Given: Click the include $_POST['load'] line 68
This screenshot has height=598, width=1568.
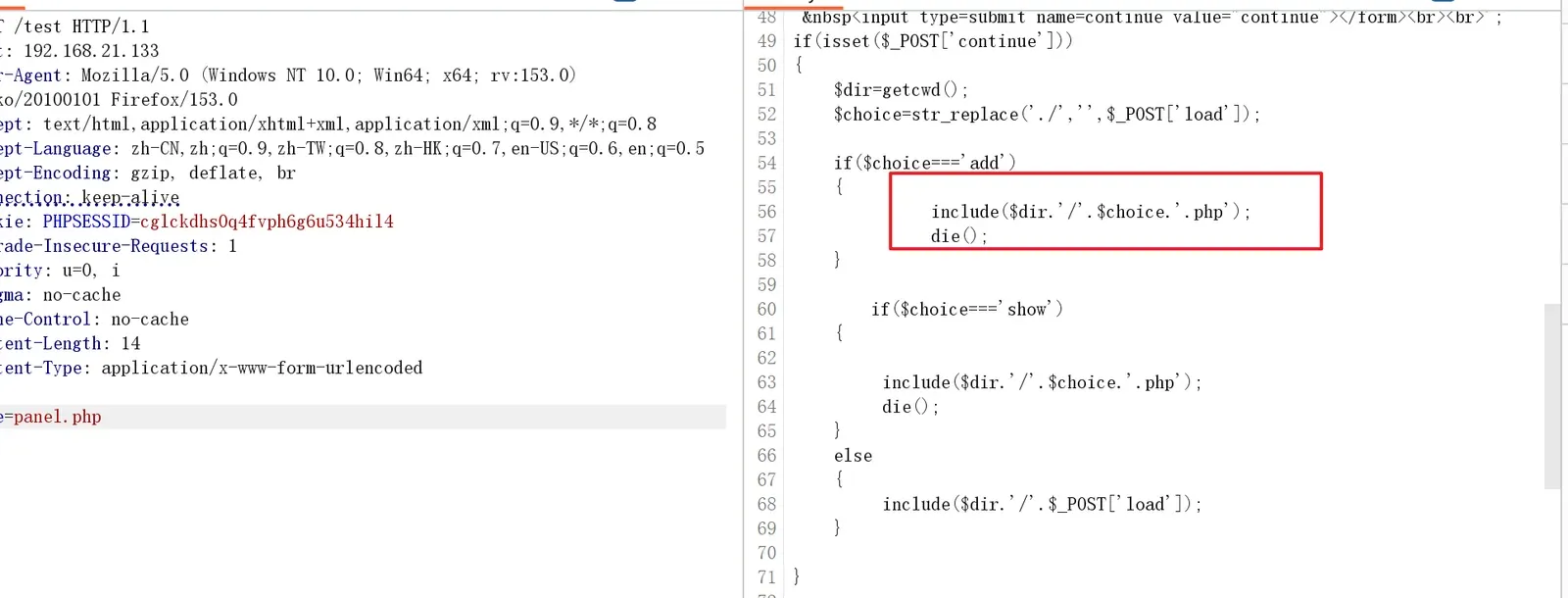Looking at the screenshot, I should (x=1042, y=504).
